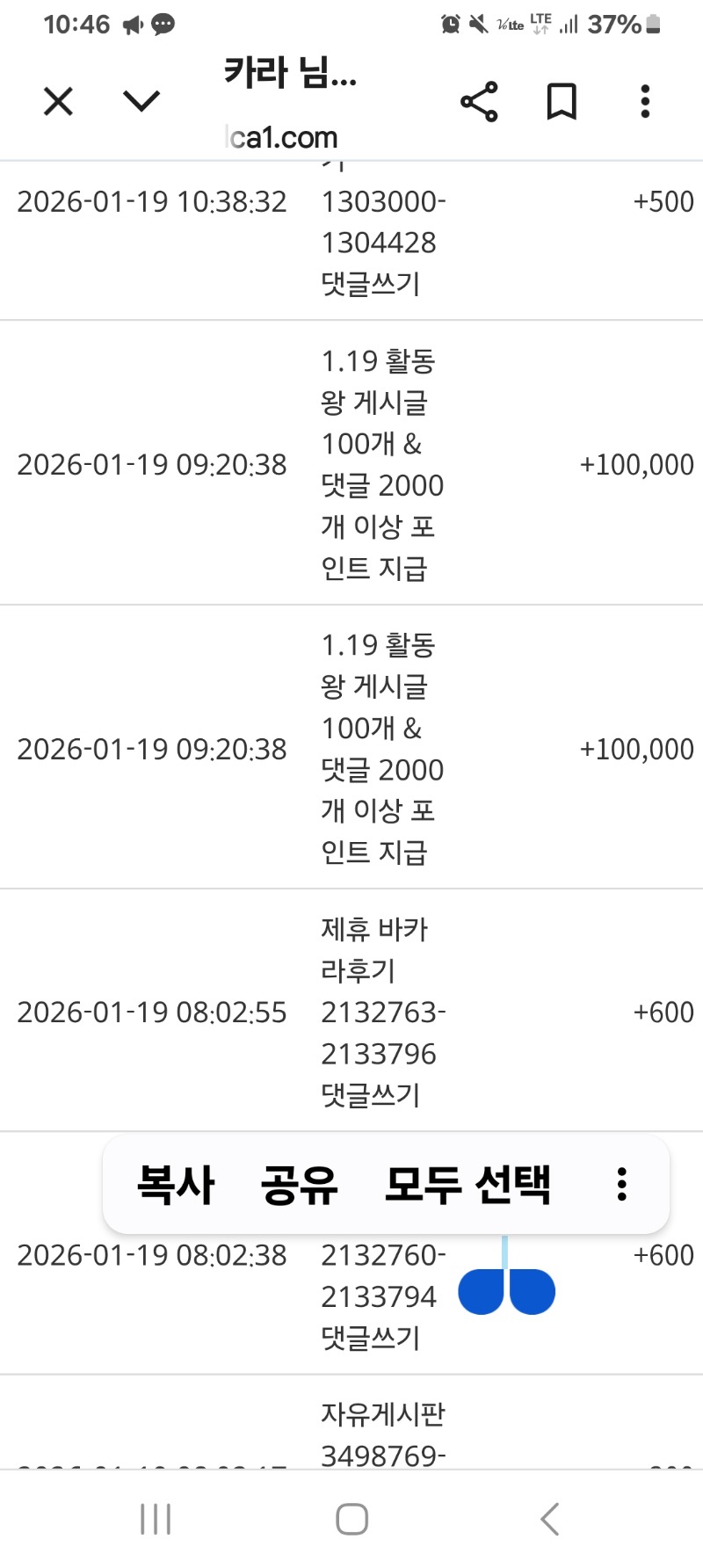Close the in-app browser tab
Image resolution: width=703 pixels, height=1568 pixels.
click(58, 102)
